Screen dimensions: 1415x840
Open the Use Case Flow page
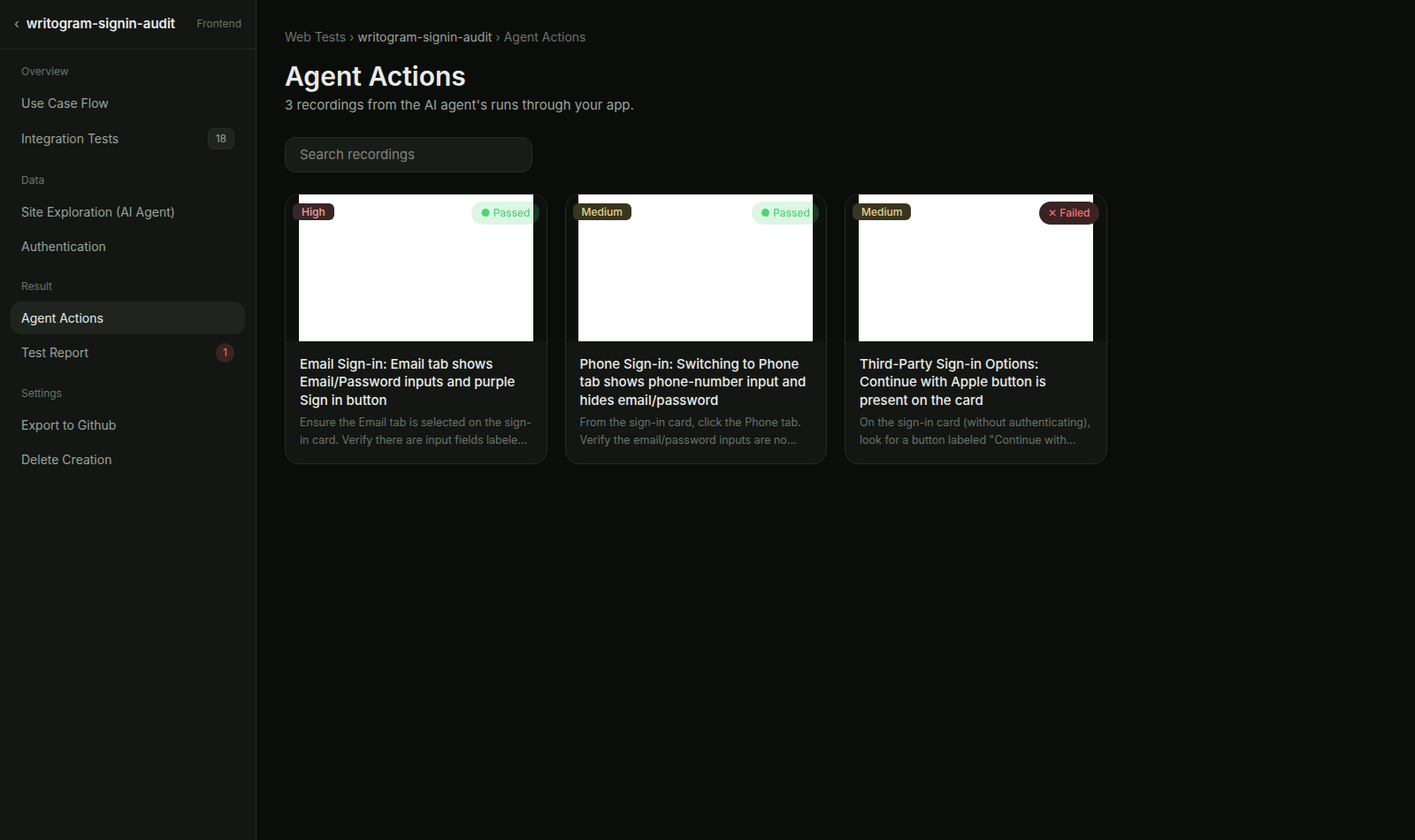(x=127, y=103)
